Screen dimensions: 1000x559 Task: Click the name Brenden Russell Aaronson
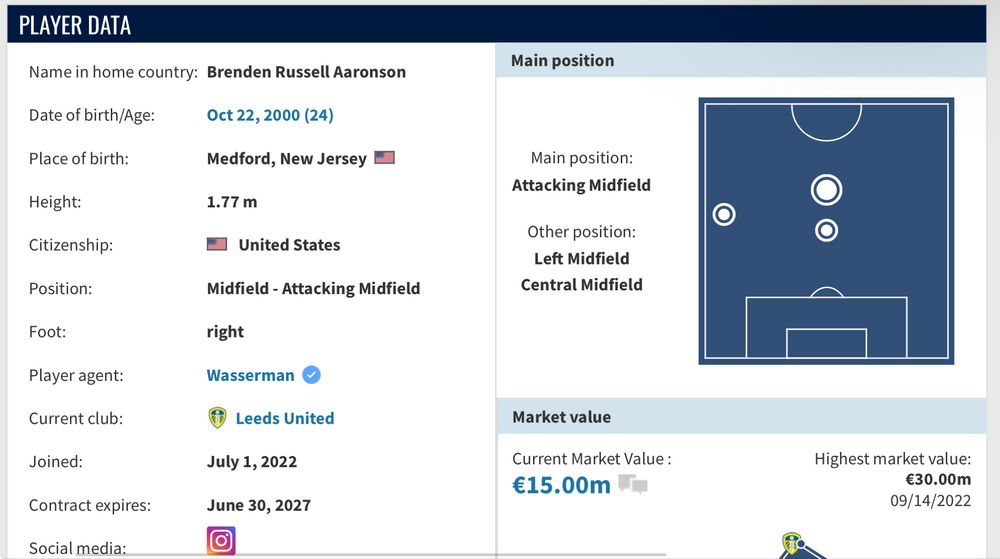click(x=306, y=72)
